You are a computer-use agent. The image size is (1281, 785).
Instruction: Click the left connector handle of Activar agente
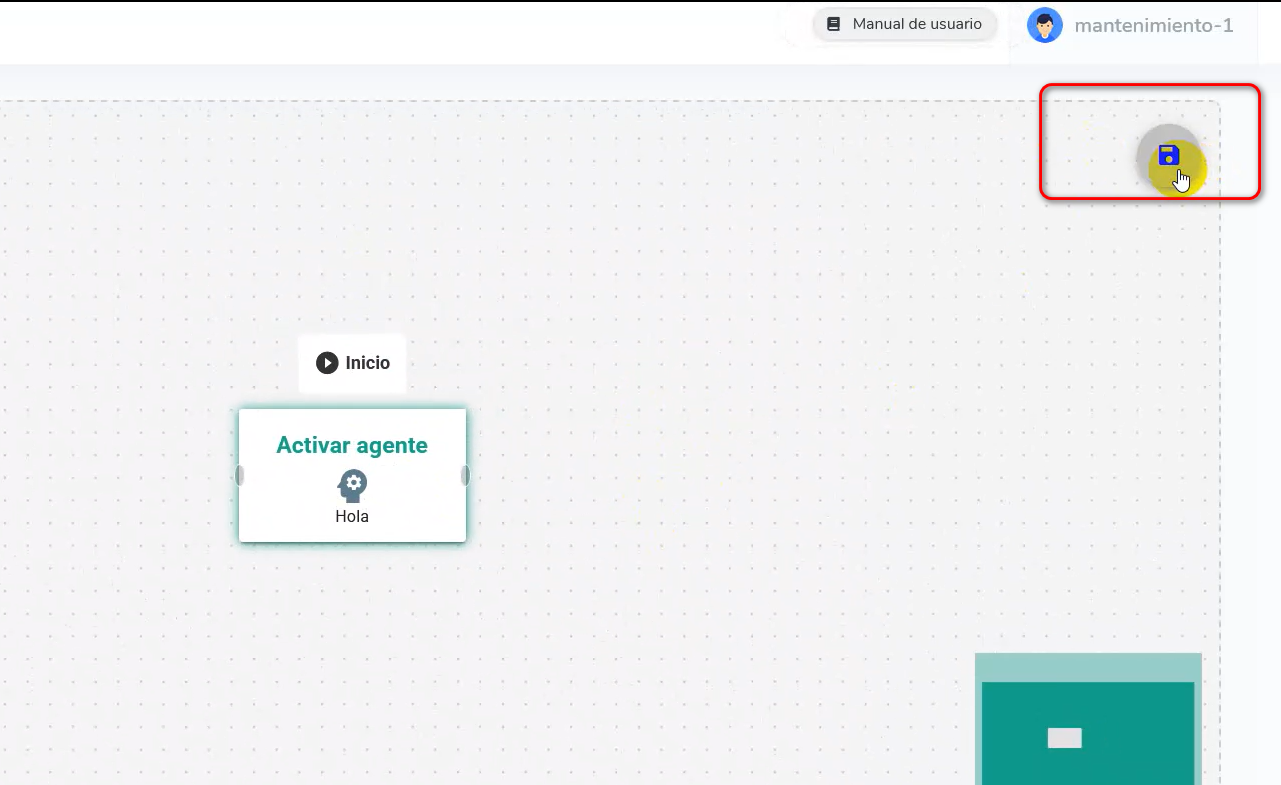click(239, 475)
